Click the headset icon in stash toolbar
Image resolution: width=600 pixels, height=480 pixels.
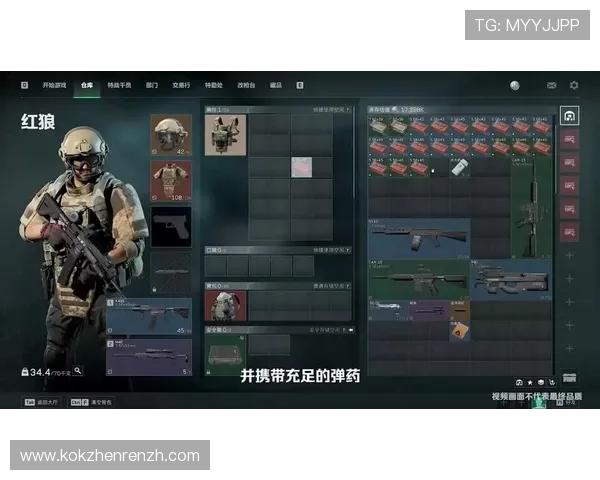(x=519, y=382)
